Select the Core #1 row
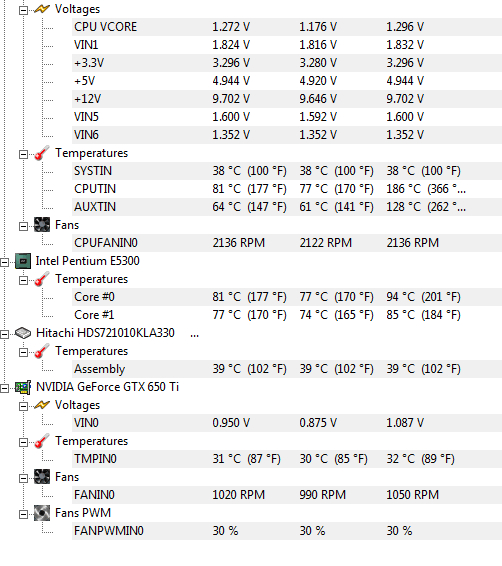This screenshot has width=502, height=566. click(287, 315)
